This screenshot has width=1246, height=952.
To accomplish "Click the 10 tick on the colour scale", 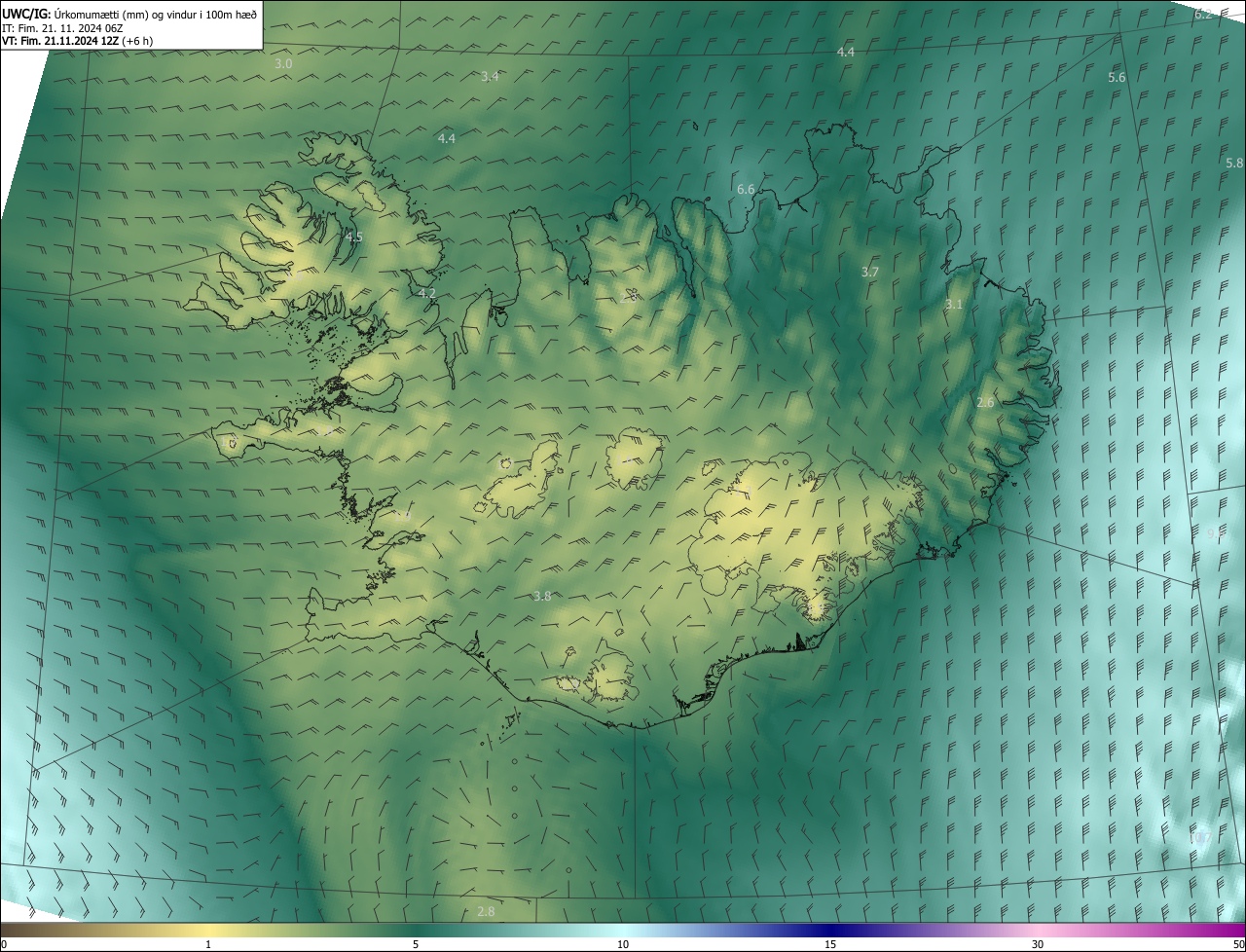I will pos(623,944).
